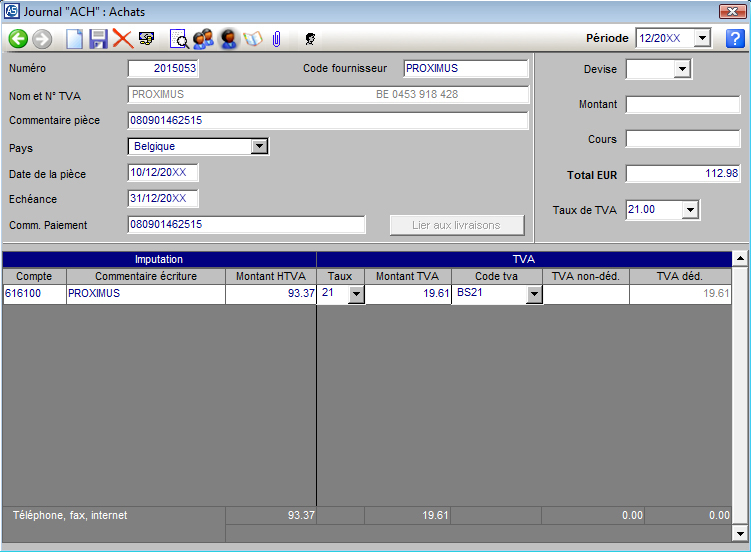751x552 pixels.
Task: Expand the Période dropdown
Action: coord(701,38)
